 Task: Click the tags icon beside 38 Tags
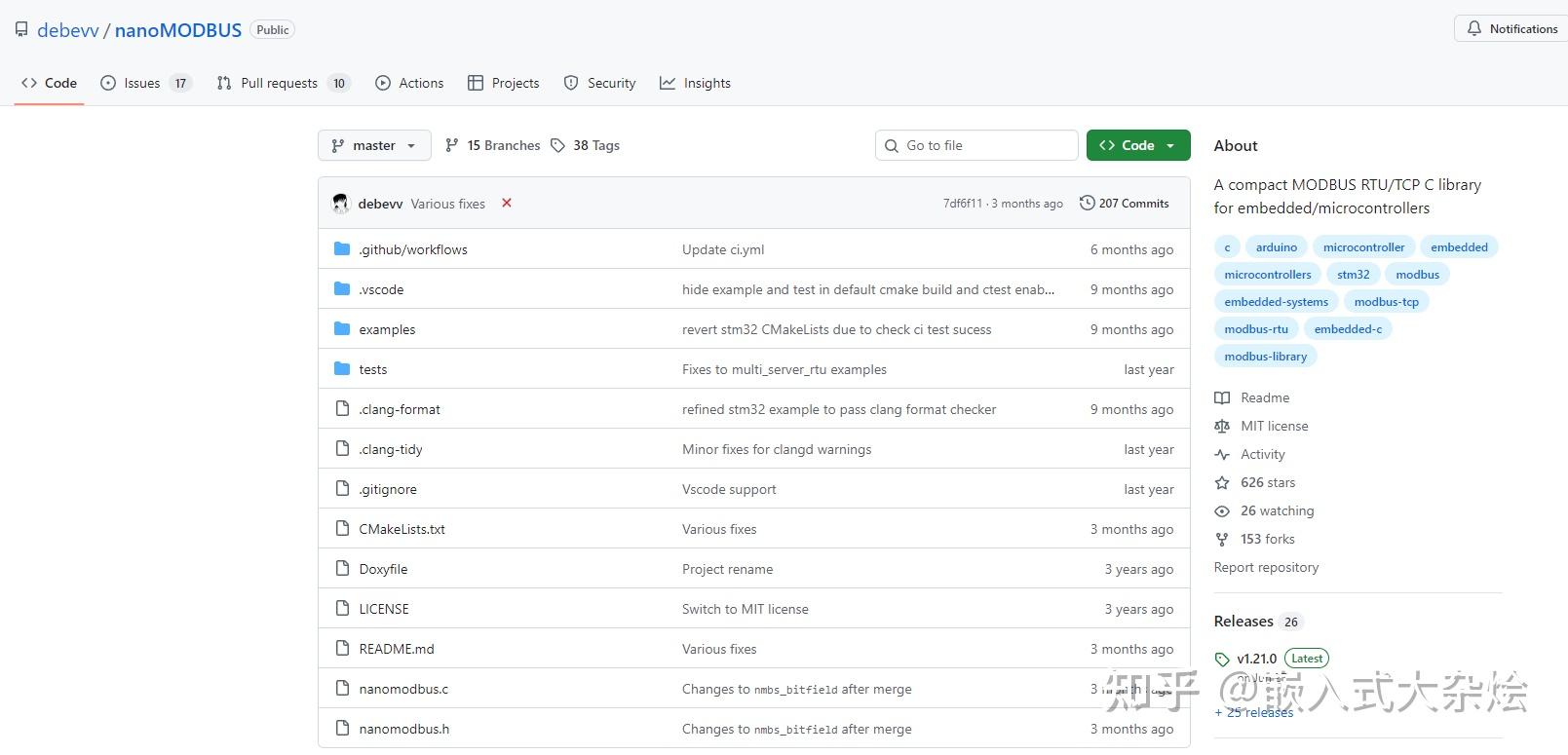(x=557, y=145)
